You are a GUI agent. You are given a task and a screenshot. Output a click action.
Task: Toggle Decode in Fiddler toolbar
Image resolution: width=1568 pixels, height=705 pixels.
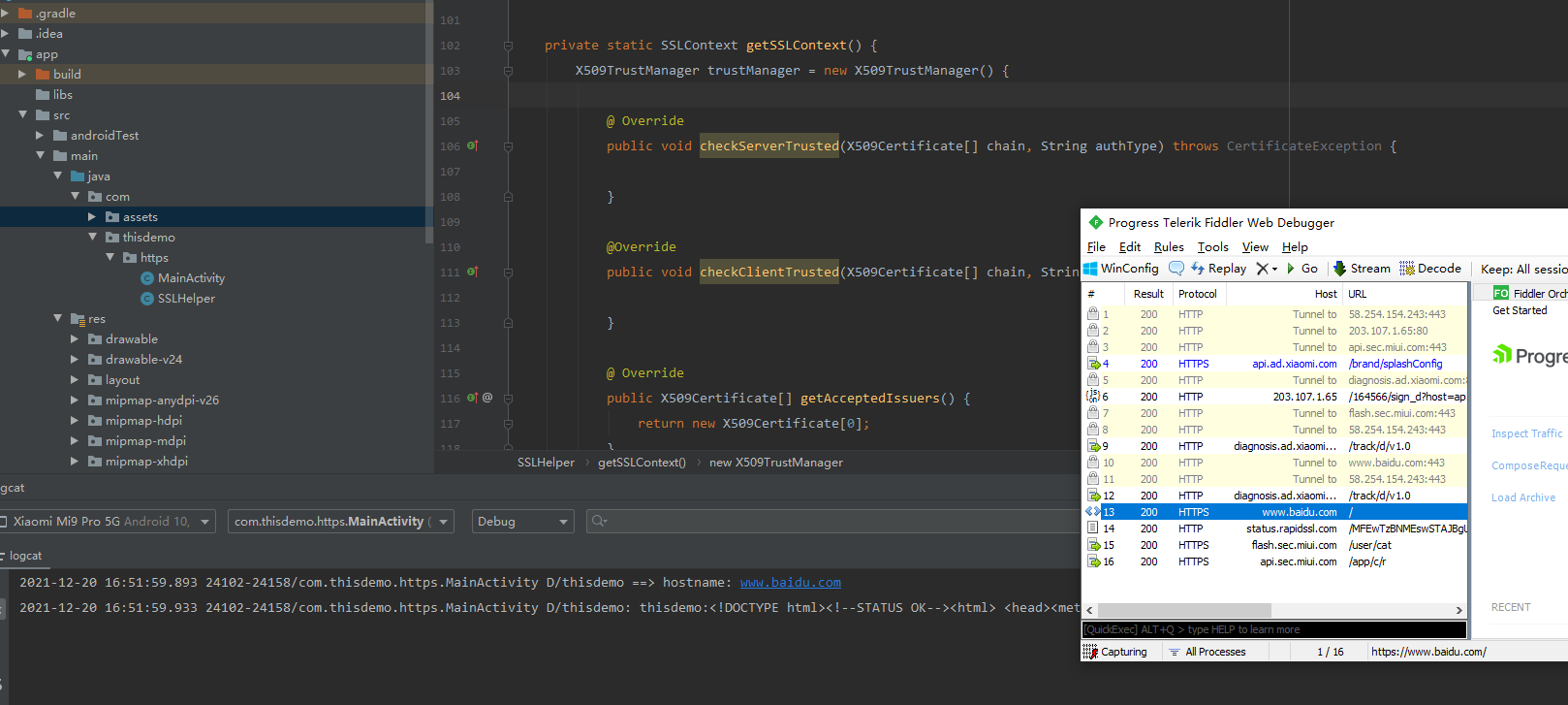tap(1430, 269)
